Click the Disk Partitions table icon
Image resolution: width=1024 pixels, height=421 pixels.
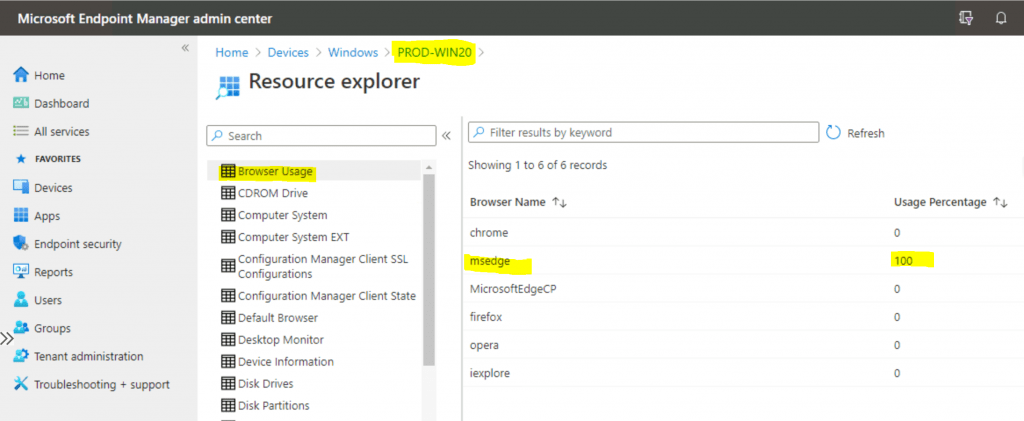click(228, 405)
